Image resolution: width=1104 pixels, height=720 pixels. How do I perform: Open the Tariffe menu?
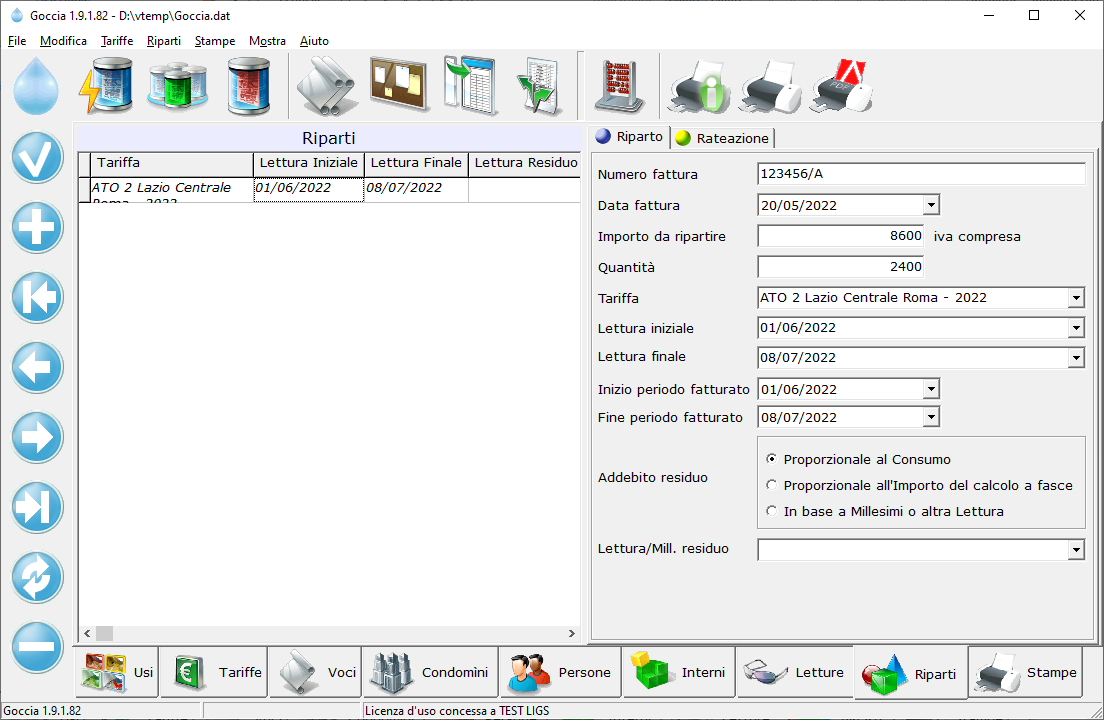(117, 41)
